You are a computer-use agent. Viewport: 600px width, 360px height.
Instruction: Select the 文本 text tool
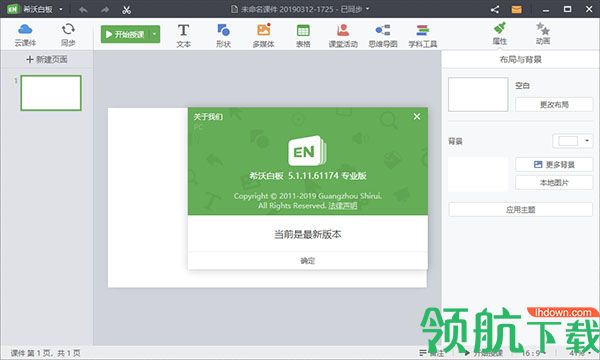click(184, 36)
